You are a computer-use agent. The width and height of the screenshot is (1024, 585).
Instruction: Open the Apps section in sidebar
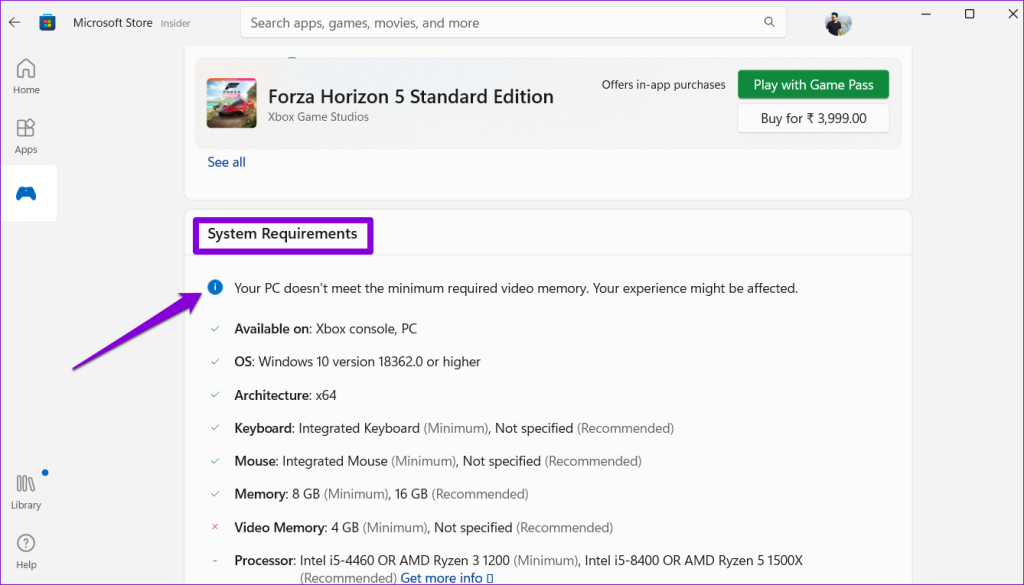point(26,136)
